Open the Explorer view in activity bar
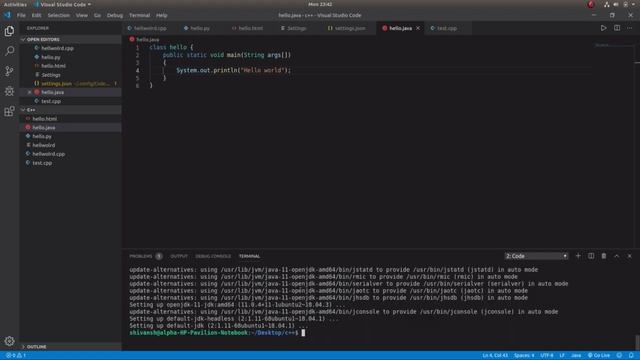The width and height of the screenshot is (640, 360). [9, 31]
